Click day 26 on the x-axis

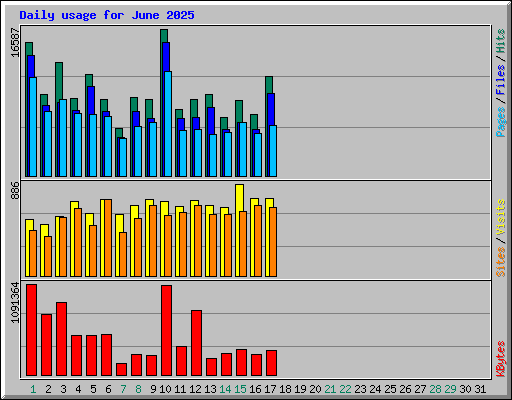click(405, 389)
